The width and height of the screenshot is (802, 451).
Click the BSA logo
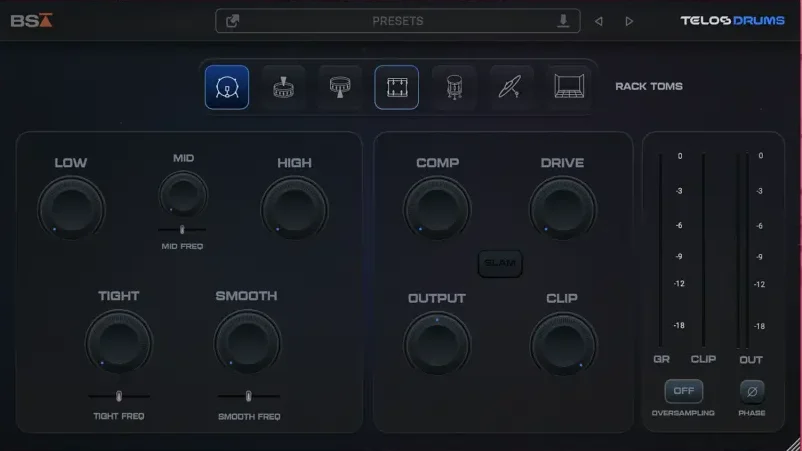click(x=31, y=20)
